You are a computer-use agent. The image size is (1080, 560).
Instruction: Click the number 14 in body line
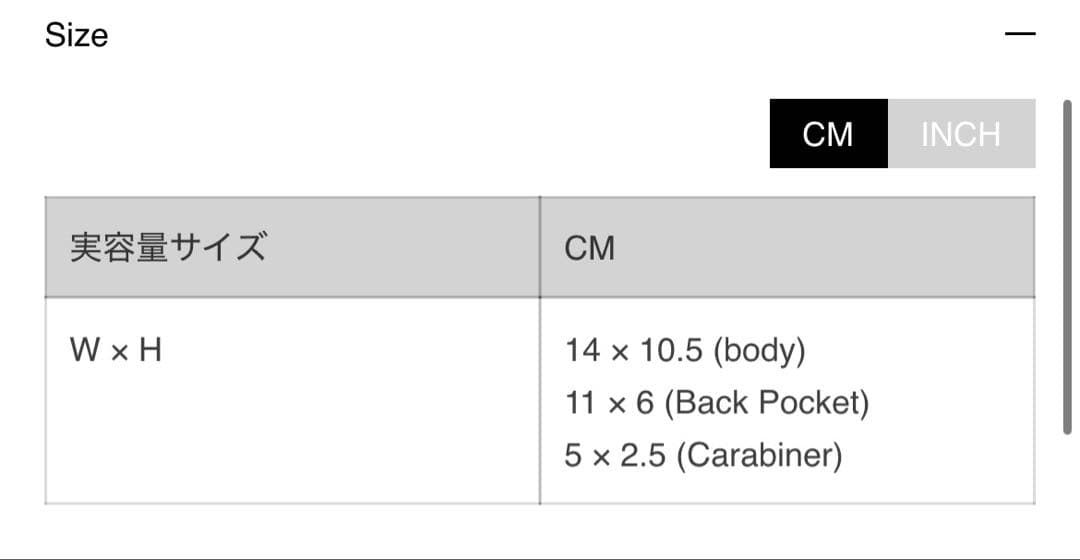582,351
